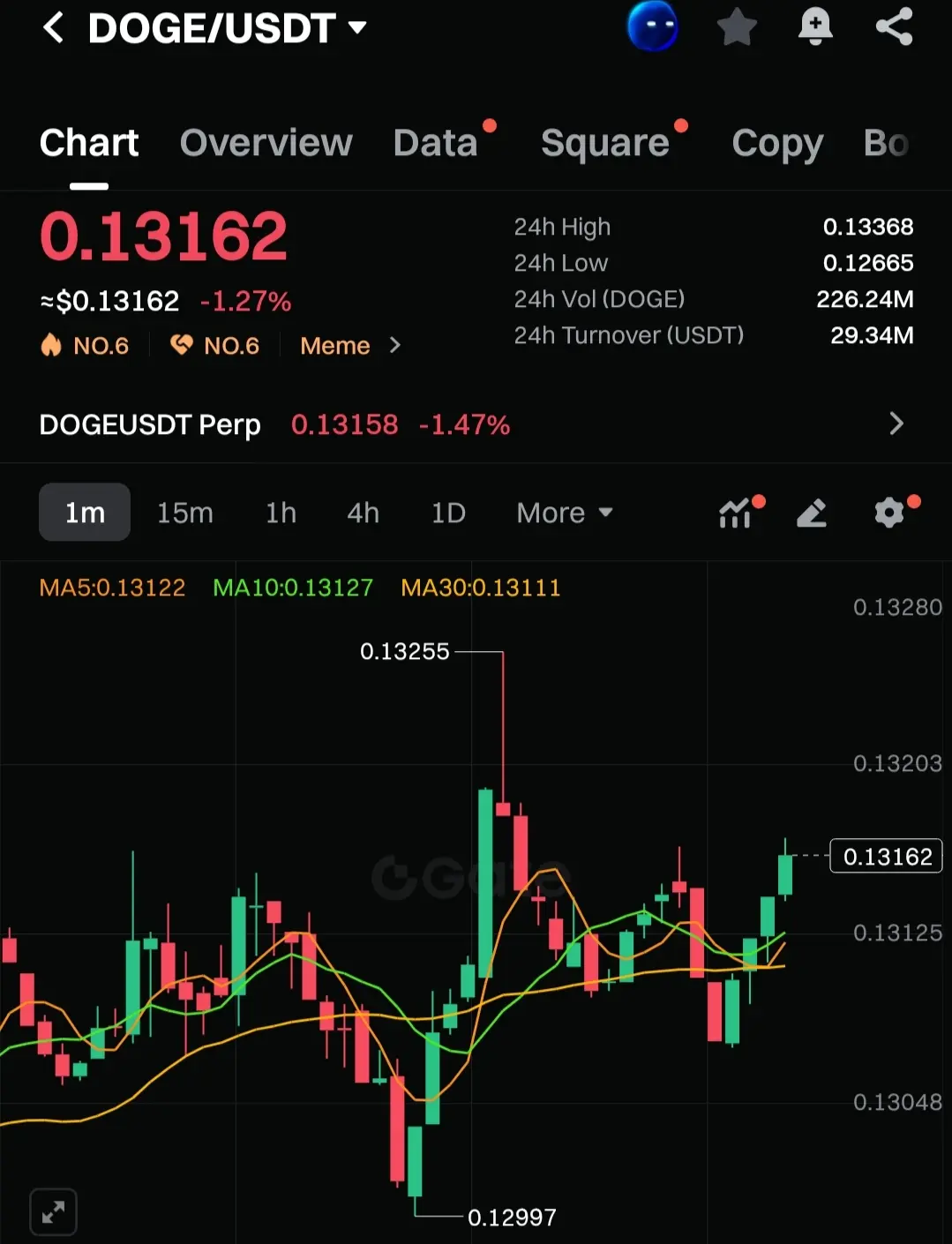Image resolution: width=952 pixels, height=1244 pixels.
Task: Switch chart to 4h interval
Action: coord(363,513)
